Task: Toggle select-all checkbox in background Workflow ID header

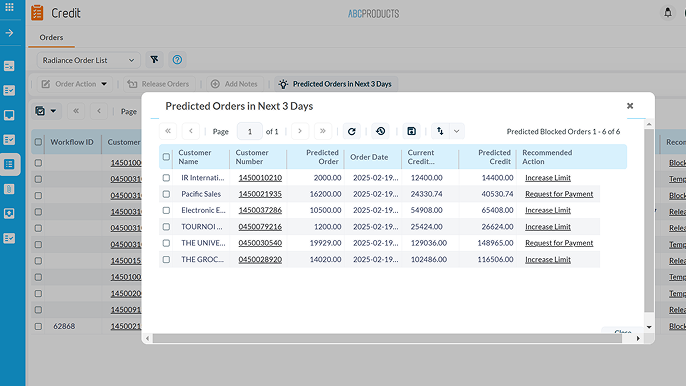Action: 38,142
